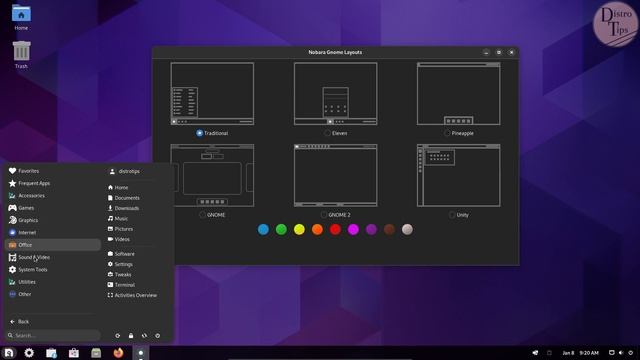Pick the orange accent color
Screen dimensions: 640x360
(317, 229)
